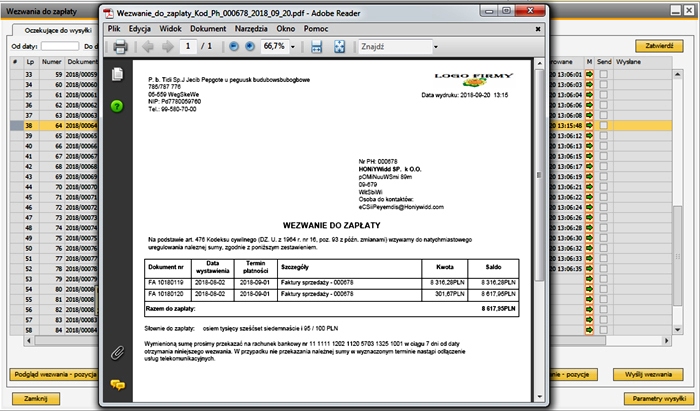Image resolution: width=700 pixels, height=411 pixels.
Task: Click in the Od daty date field
Action: 60,46
